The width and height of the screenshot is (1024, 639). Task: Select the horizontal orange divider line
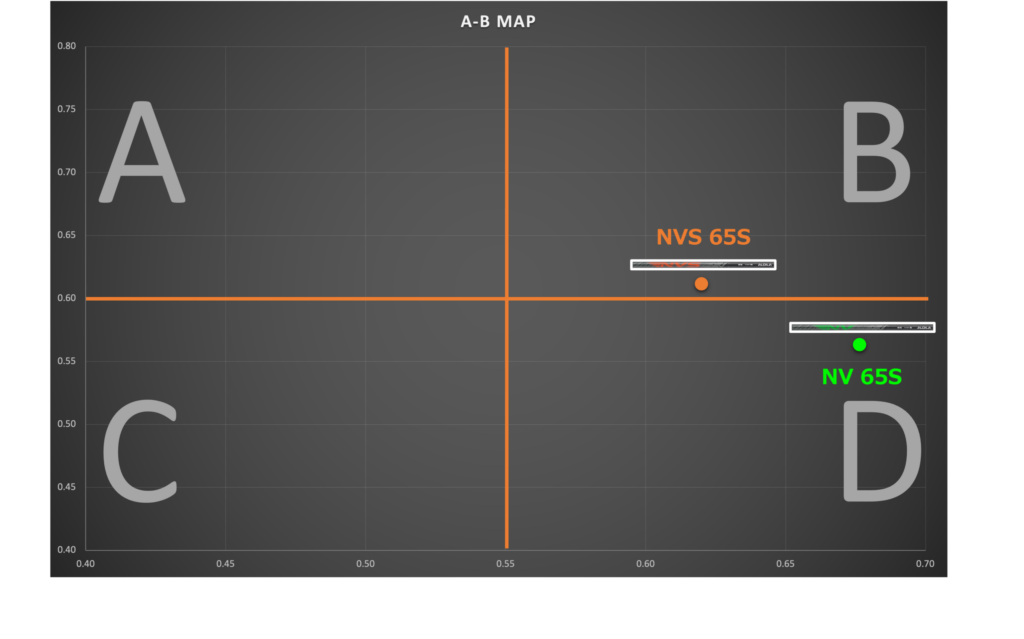[300, 298]
